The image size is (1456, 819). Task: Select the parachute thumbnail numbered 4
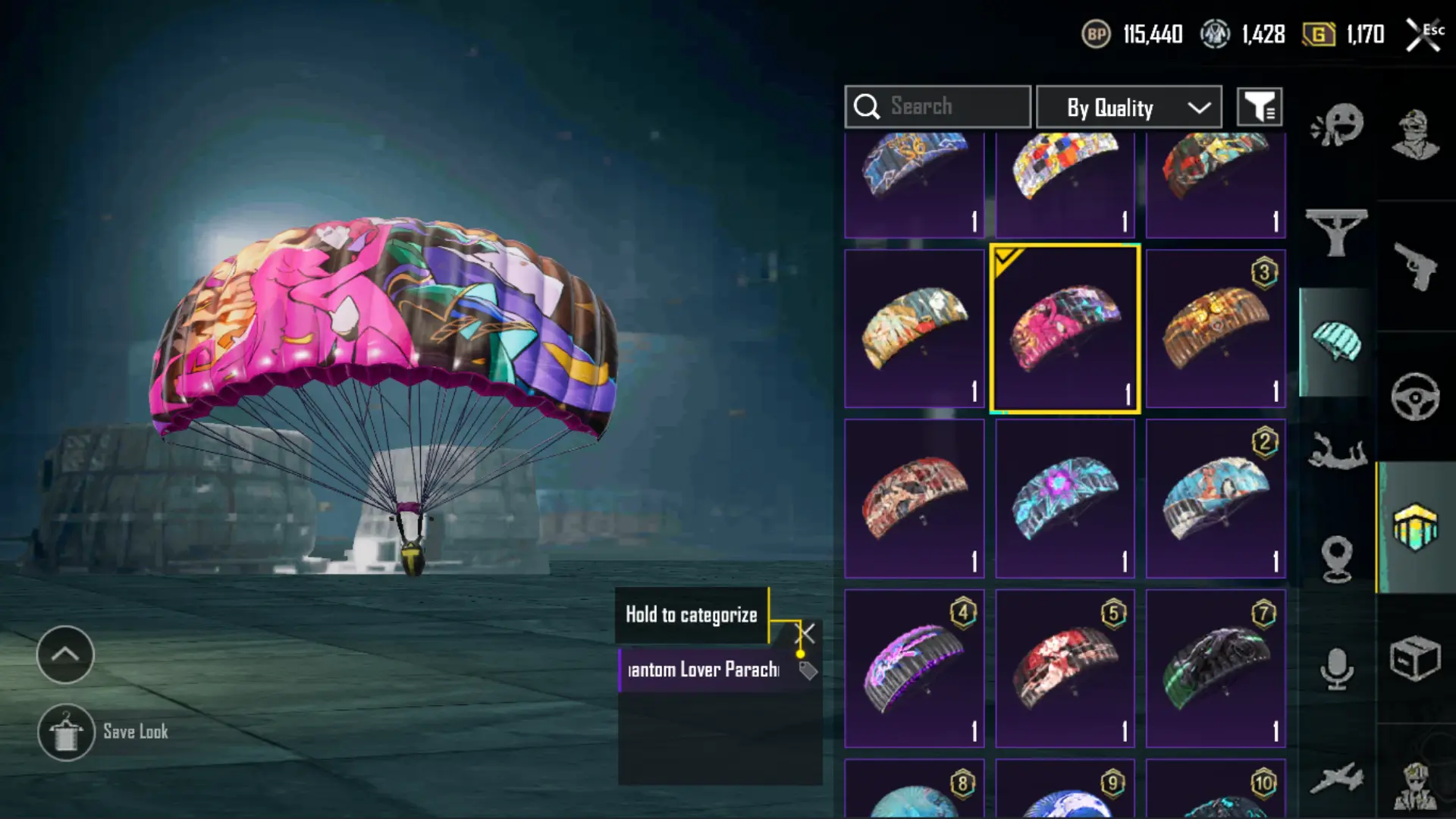(915, 669)
